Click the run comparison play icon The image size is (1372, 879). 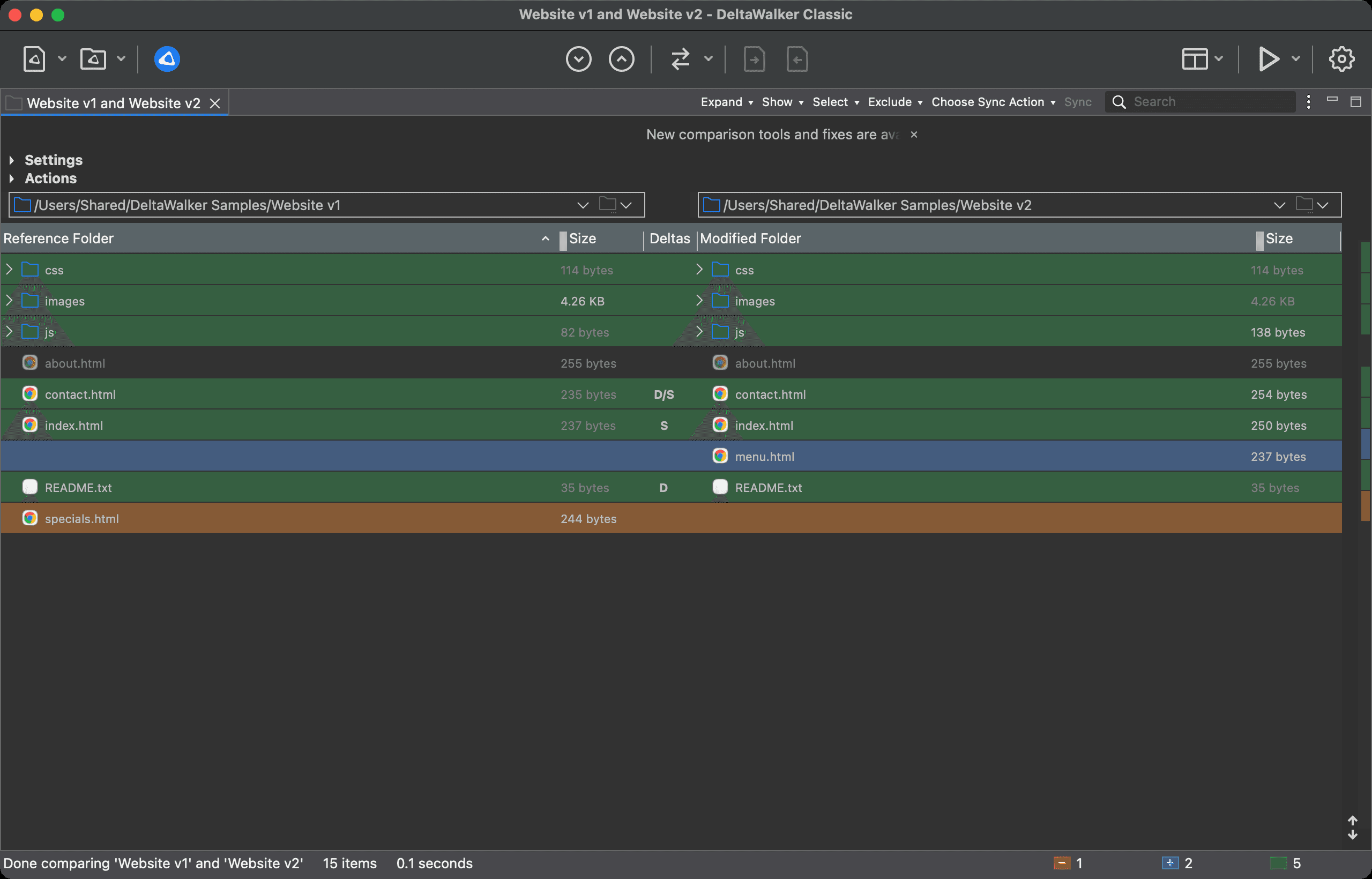tap(1268, 59)
